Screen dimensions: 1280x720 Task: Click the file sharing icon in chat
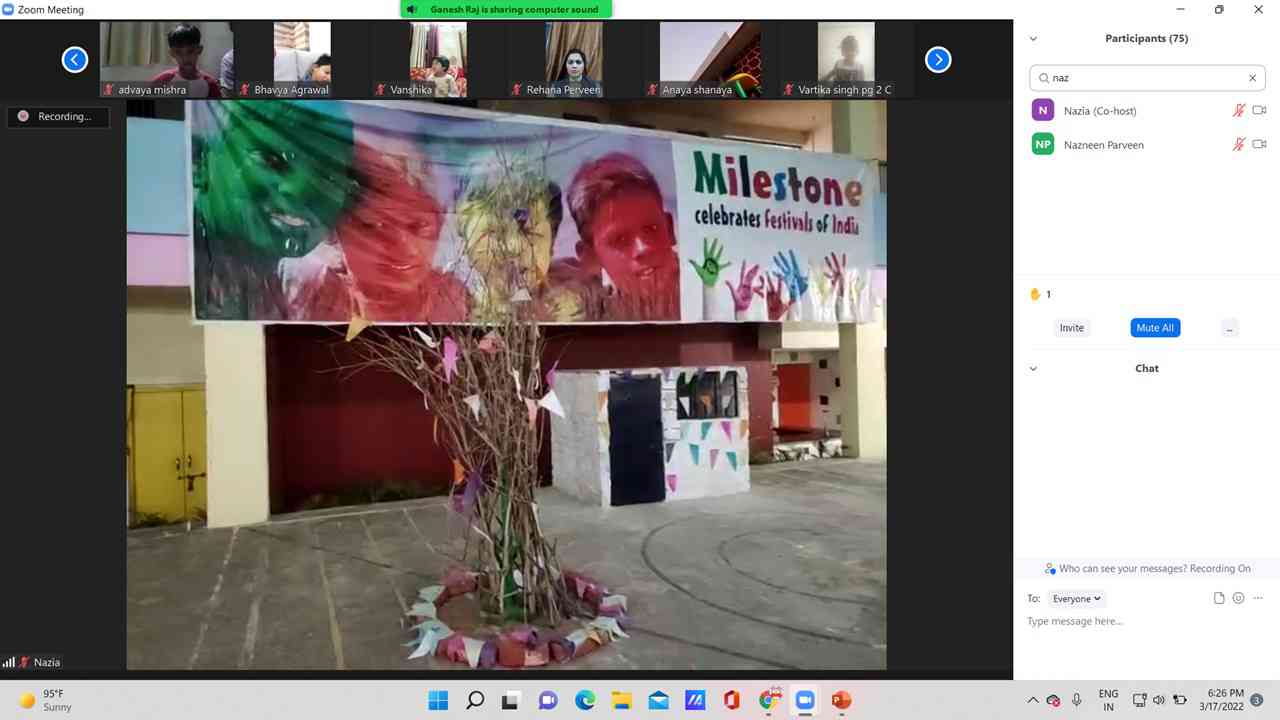1219,597
